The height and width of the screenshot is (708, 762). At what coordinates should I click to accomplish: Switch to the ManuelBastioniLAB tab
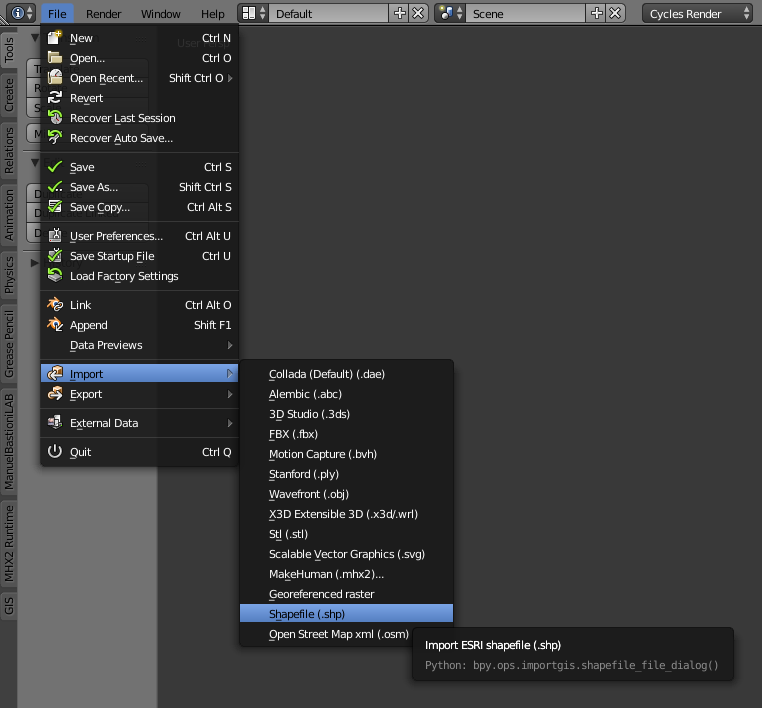click(9, 441)
